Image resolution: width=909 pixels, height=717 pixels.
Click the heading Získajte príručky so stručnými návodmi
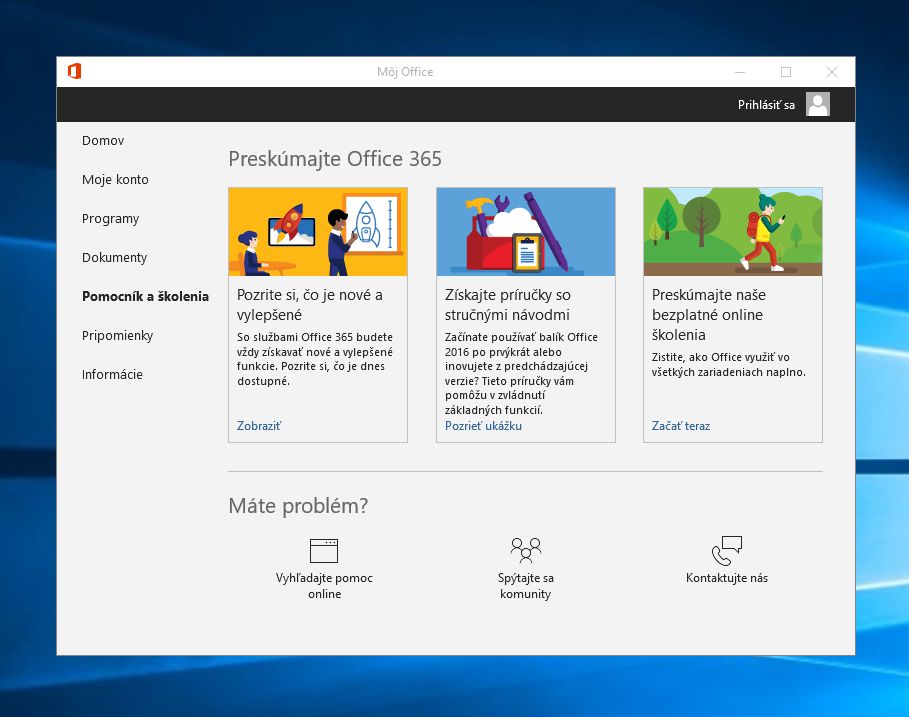(x=508, y=305)
